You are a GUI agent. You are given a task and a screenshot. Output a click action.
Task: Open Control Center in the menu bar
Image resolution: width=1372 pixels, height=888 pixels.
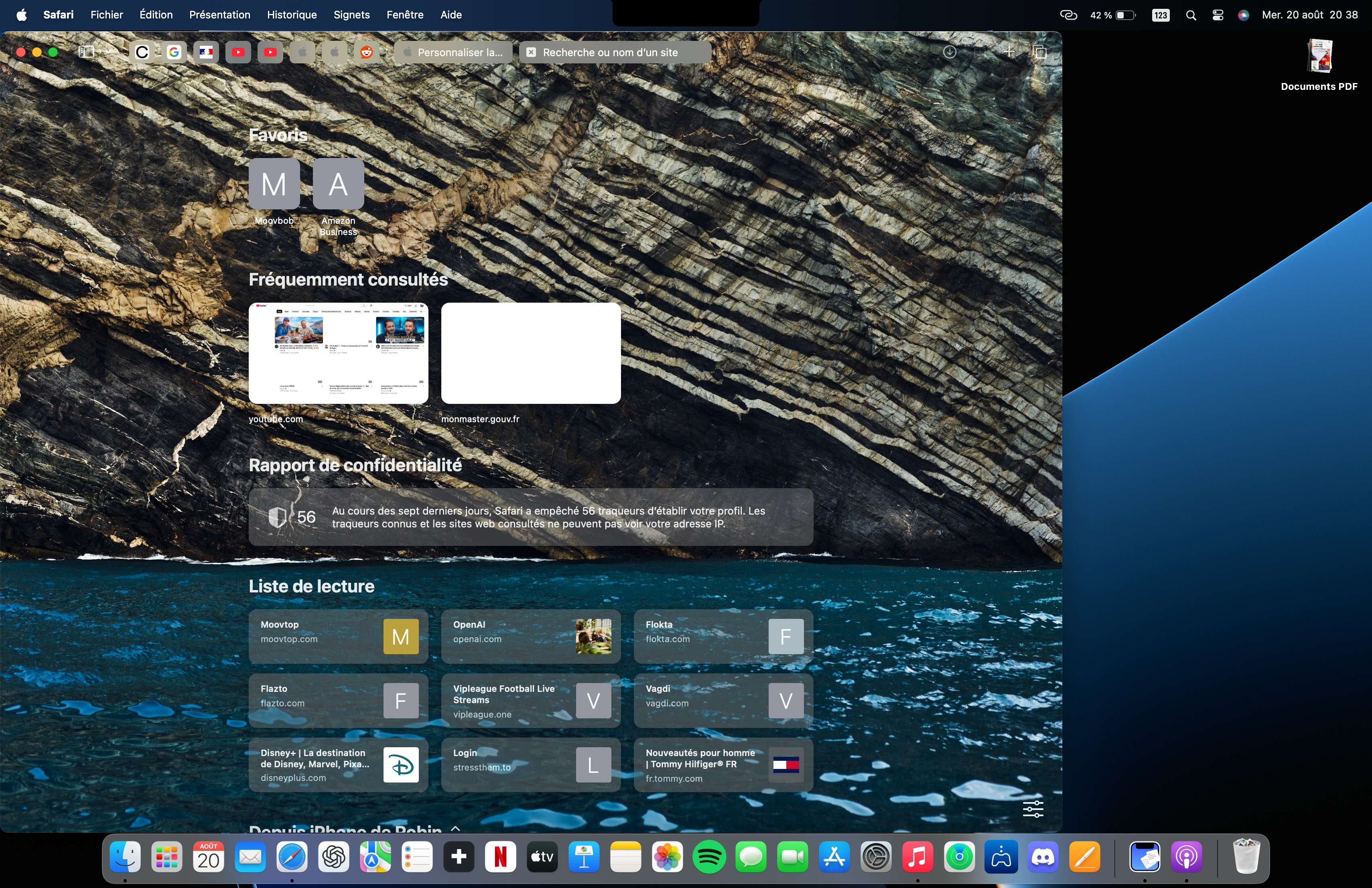point(1218,15)
